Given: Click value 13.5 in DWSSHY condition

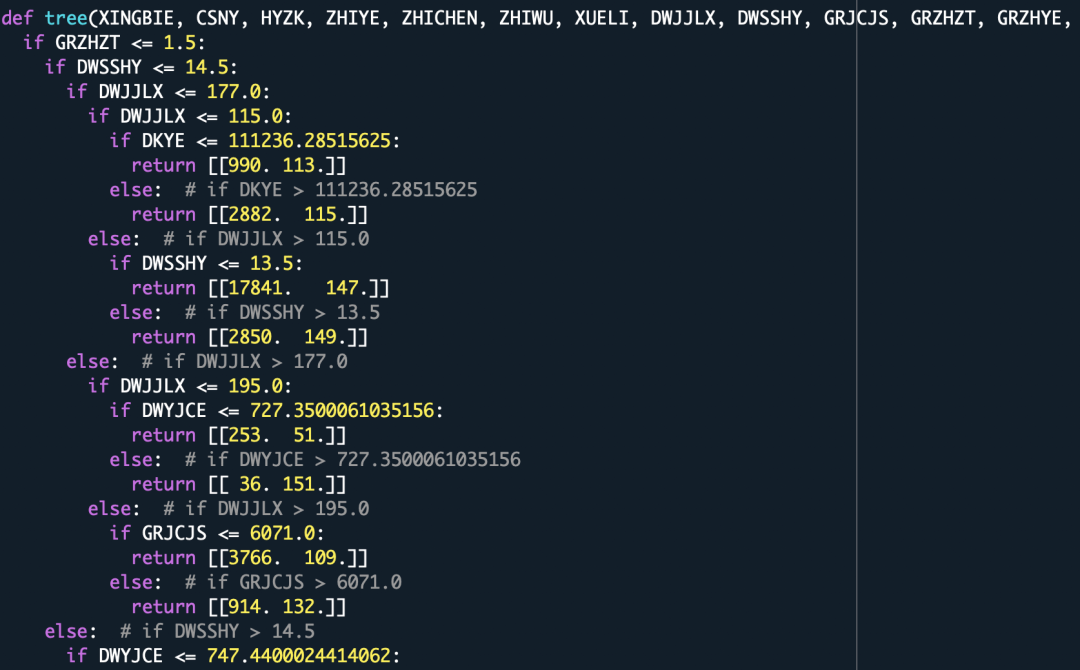Looking at the screenshot, I should [271, 263].
